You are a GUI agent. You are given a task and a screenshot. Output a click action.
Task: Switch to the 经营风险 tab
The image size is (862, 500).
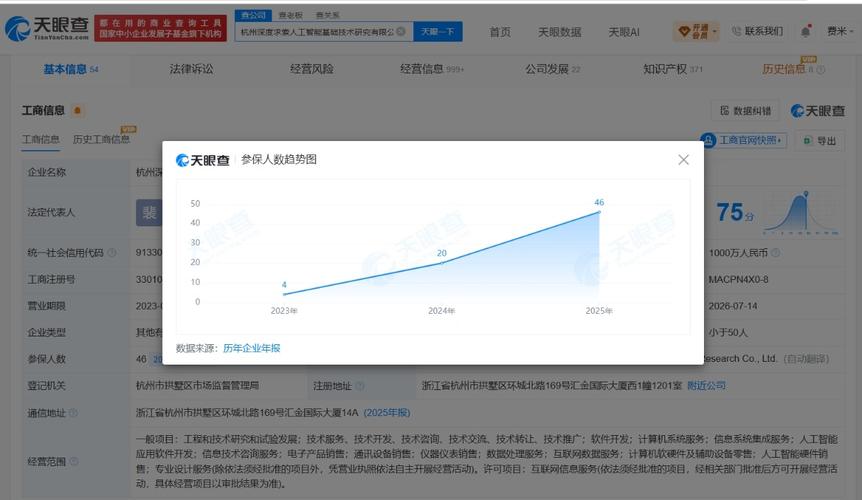click(312, 69)
